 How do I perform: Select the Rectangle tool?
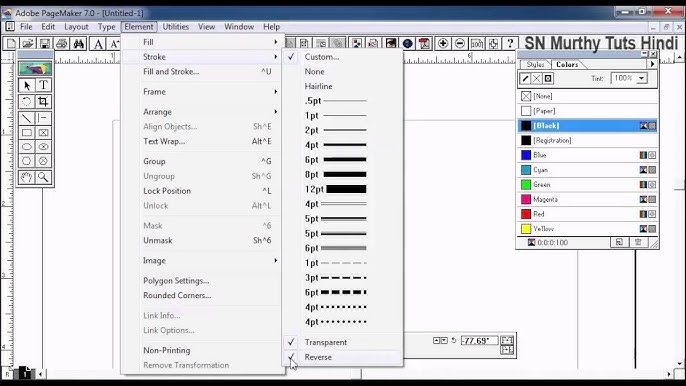coord(27,133)
